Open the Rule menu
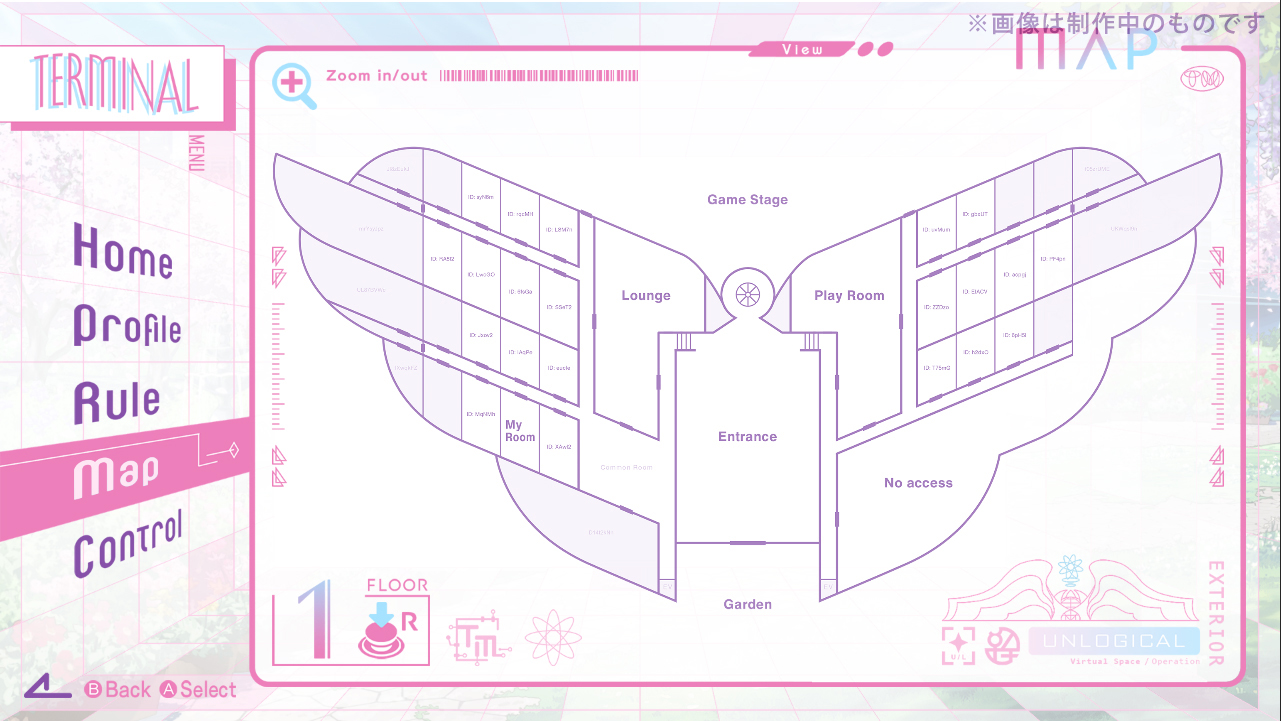The height and width of the screenshot is (721, 1281). [117, 400]
